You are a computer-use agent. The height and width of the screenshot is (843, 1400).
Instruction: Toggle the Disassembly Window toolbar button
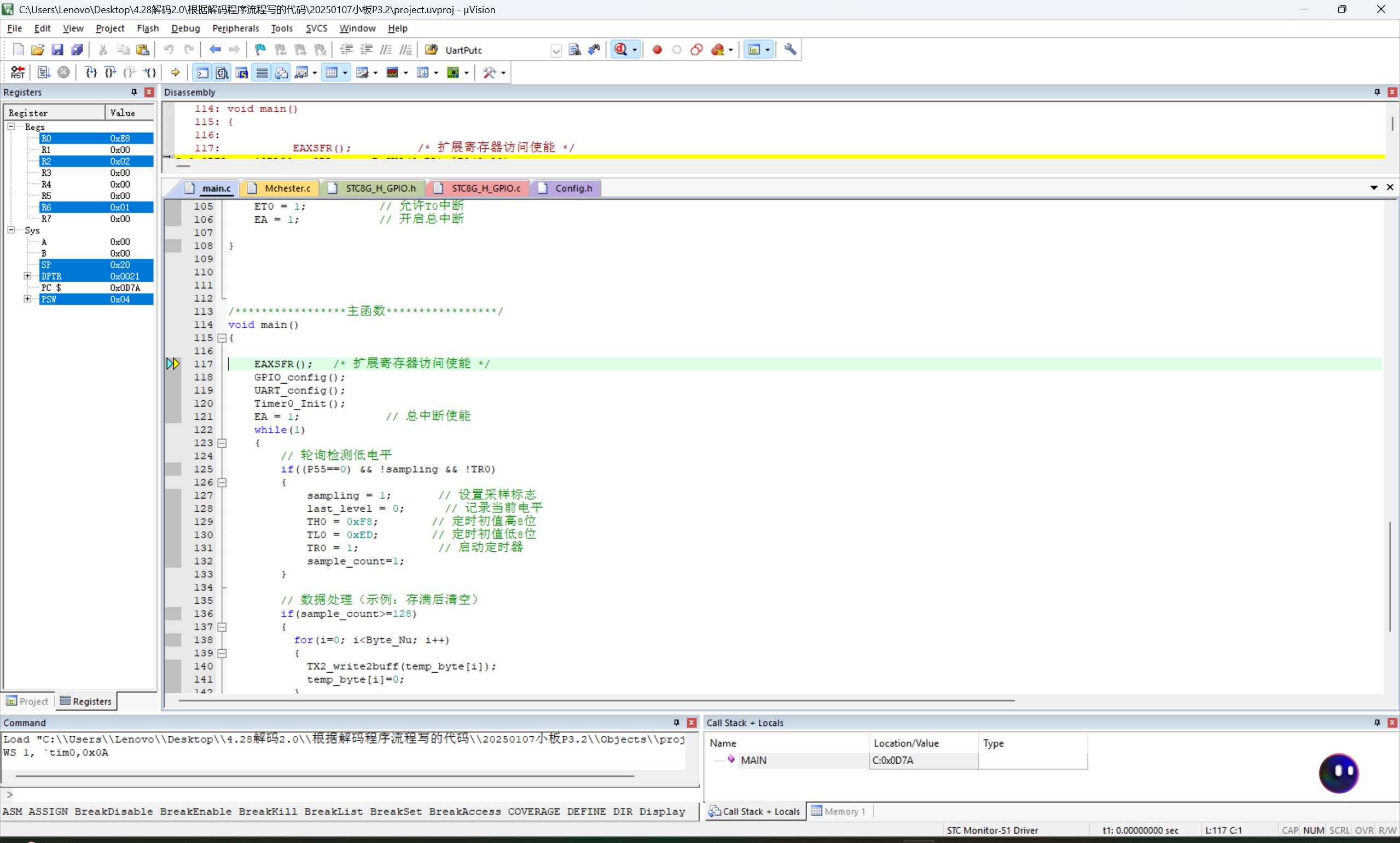[222, 72]
